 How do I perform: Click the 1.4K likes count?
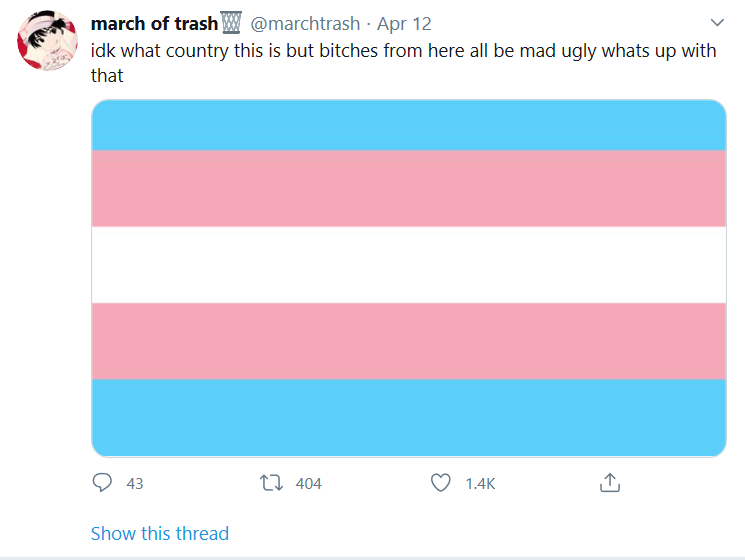click(480, 484)
